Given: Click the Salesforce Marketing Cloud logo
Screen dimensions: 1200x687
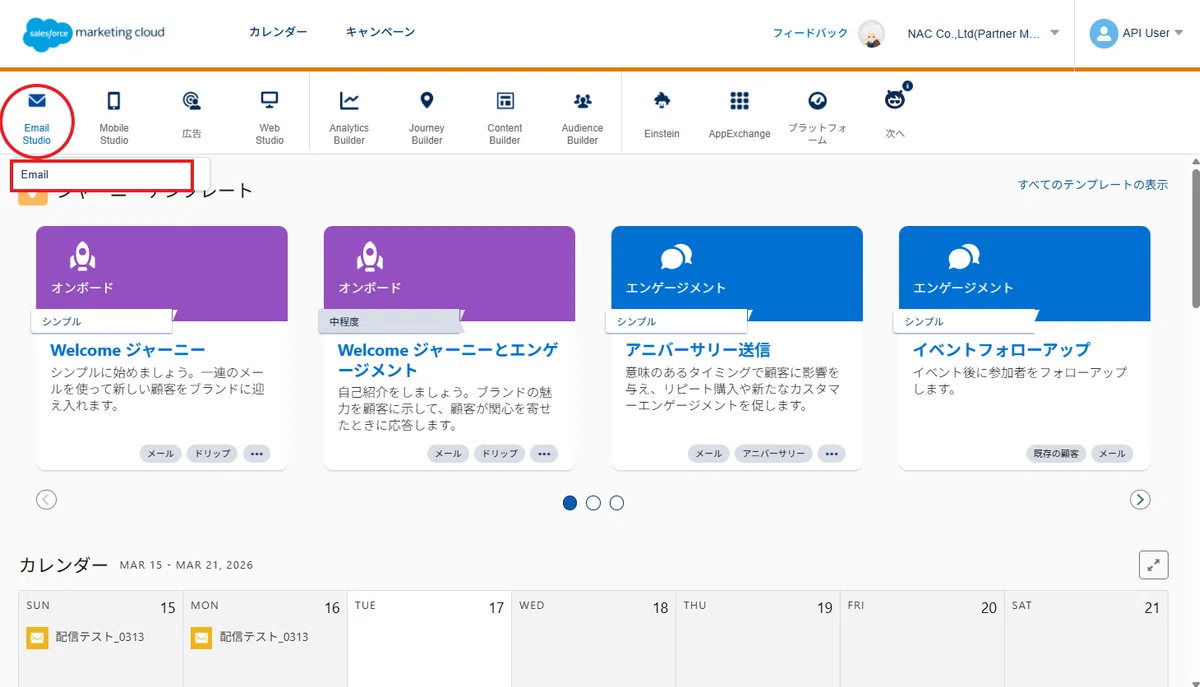Looking at the screenshot, I should coord(93,35).
